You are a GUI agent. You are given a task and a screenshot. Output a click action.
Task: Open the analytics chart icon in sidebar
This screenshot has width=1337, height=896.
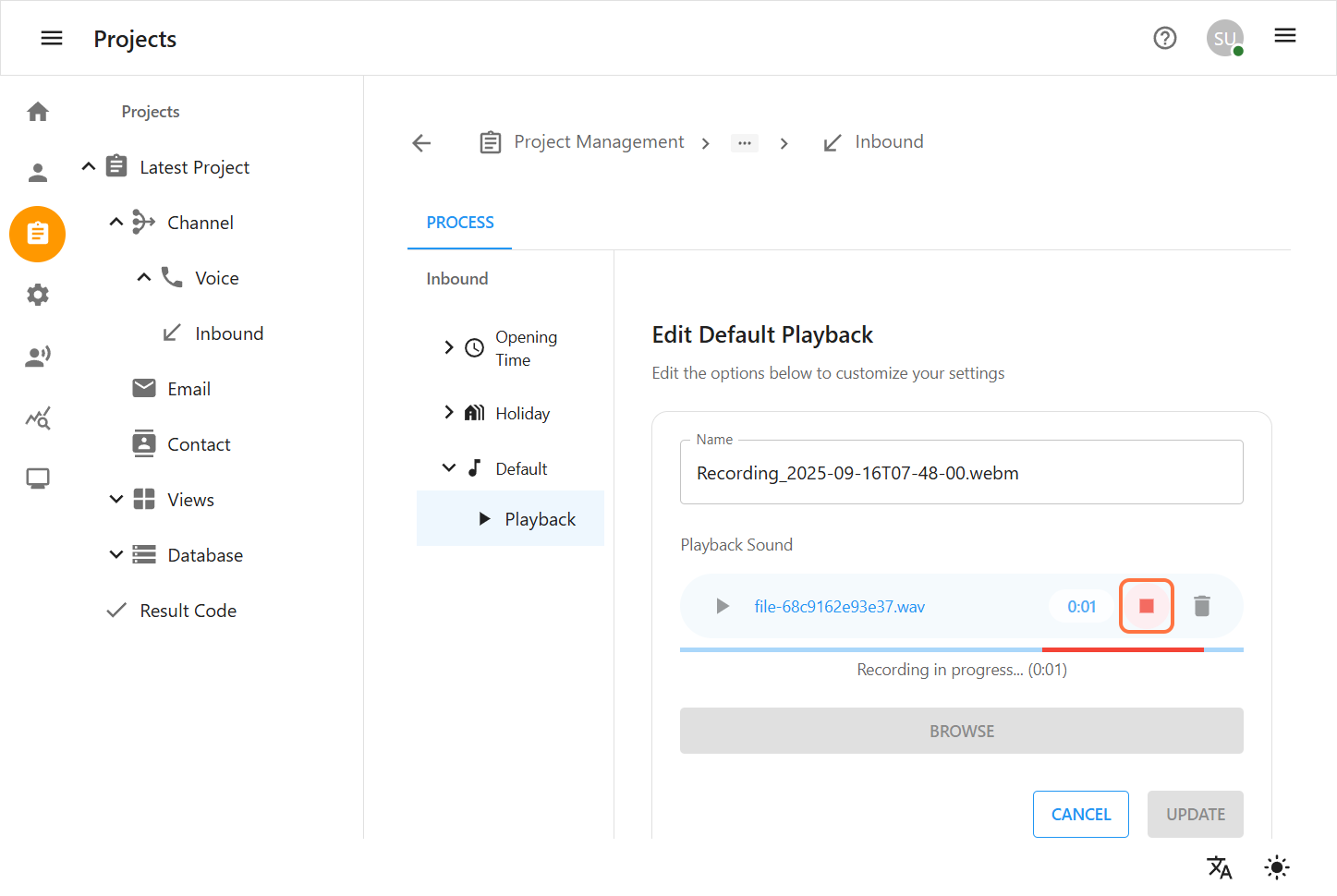(38, 418)
